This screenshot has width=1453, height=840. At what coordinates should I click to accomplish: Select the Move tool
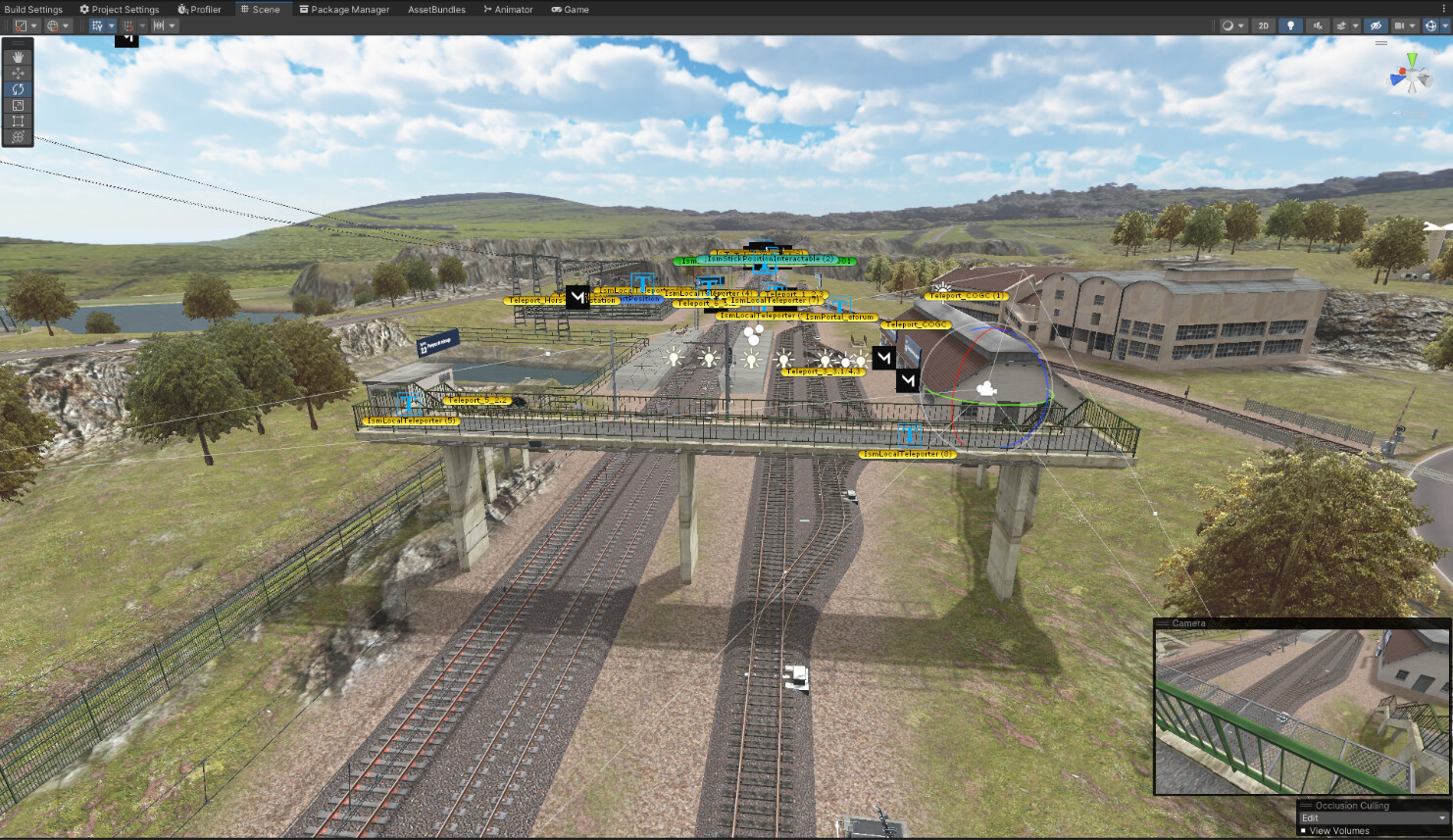point(19,74)
